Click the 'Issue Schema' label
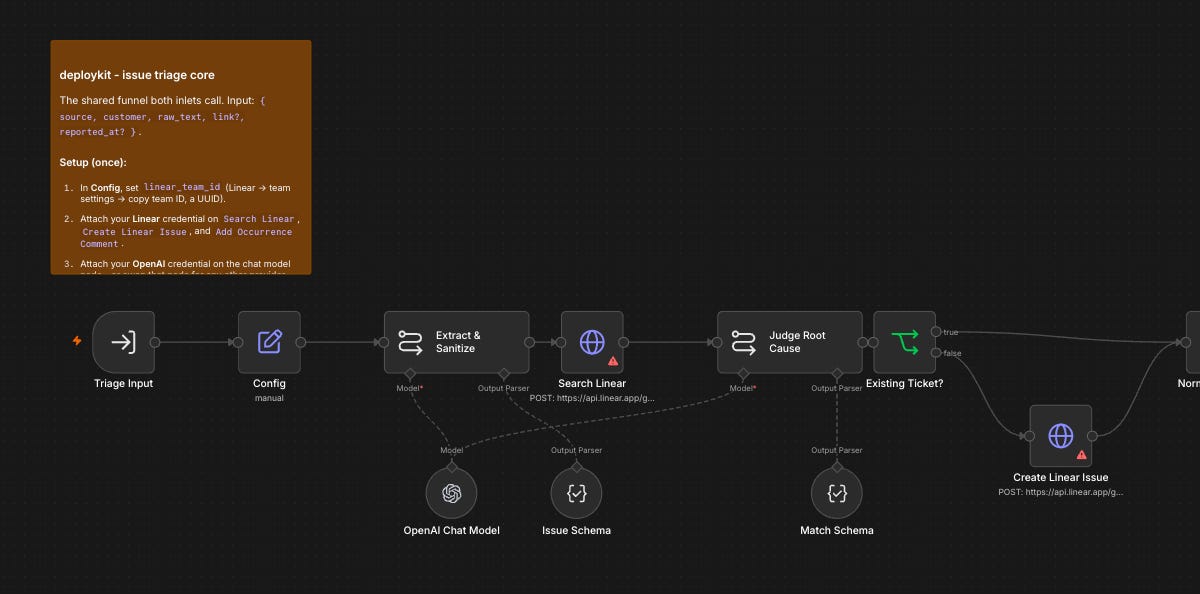 576,530
